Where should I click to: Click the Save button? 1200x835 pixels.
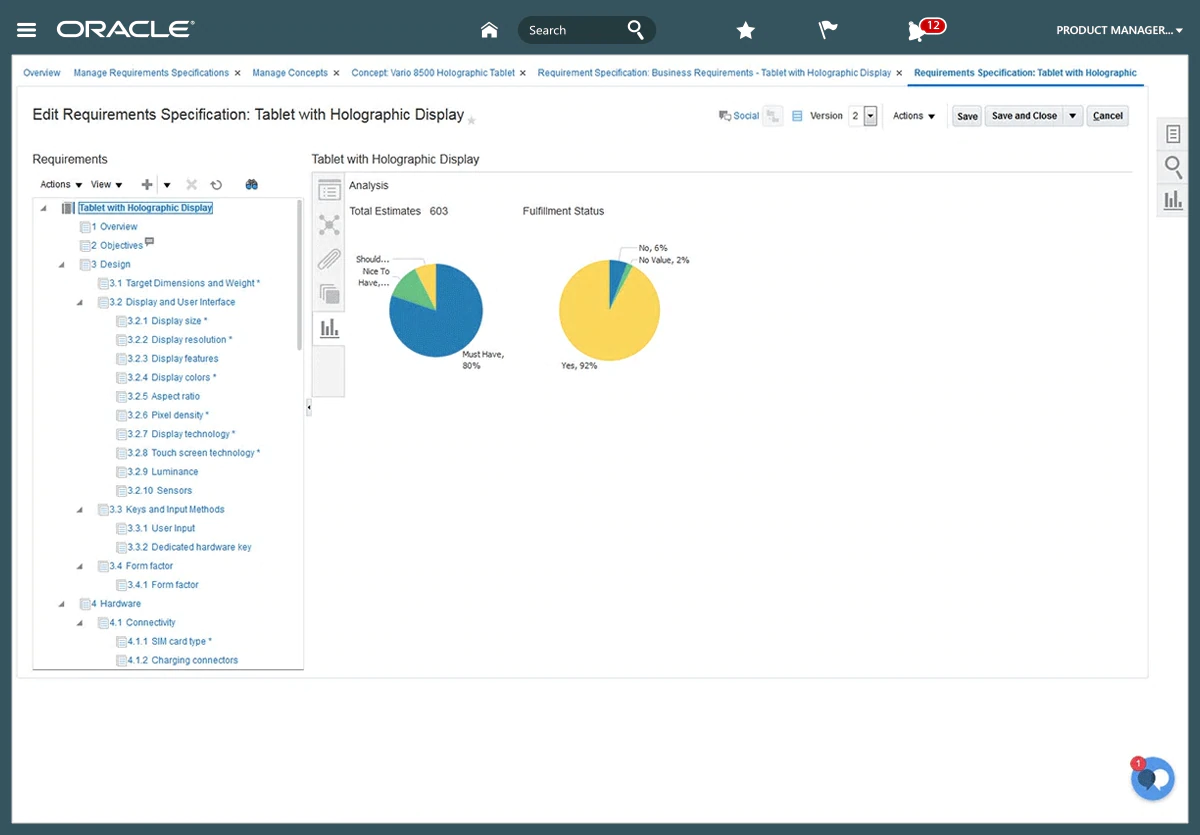pos(967,116)
